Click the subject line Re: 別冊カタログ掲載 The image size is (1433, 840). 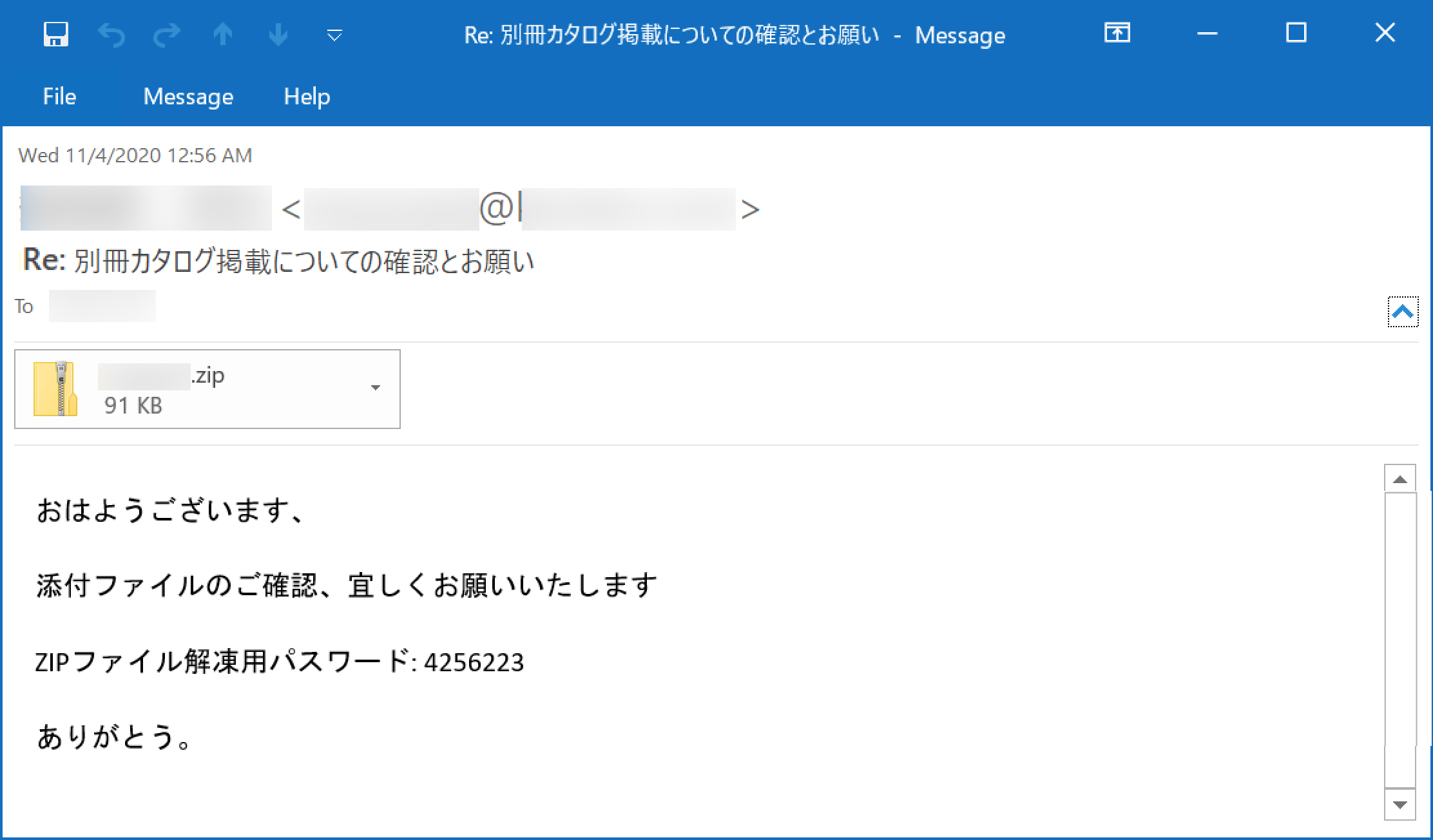point(278,261)
